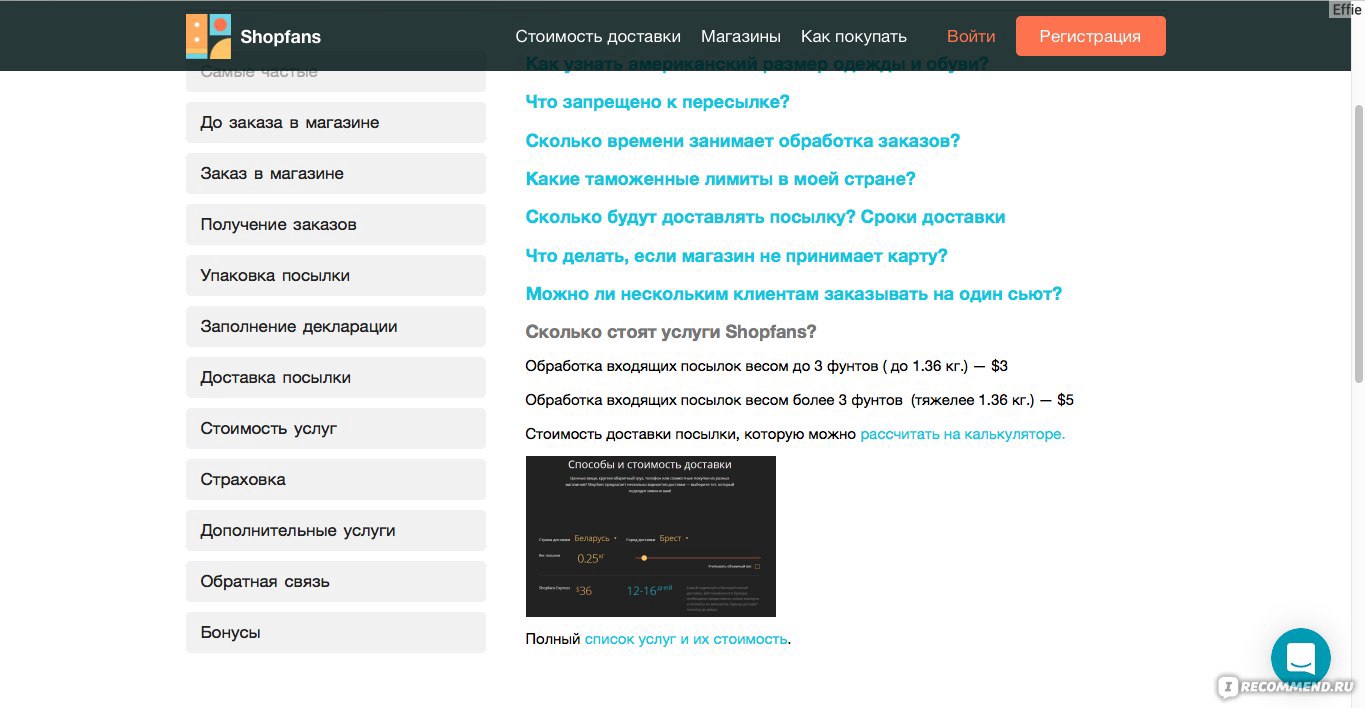Follow the рассчитать на калькуляторе link
This screenshot has width=1365, height=708.
pyautogui.click(x=963, y=434)
